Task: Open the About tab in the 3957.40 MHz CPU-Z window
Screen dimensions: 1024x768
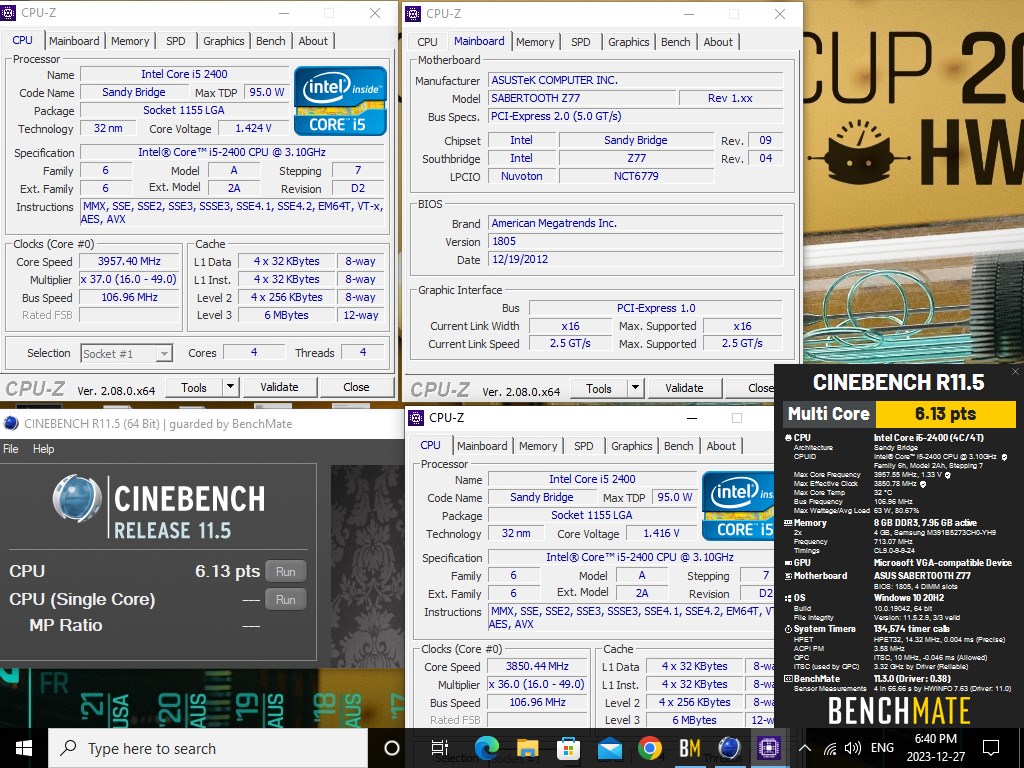Action: [x=313, y=40]
